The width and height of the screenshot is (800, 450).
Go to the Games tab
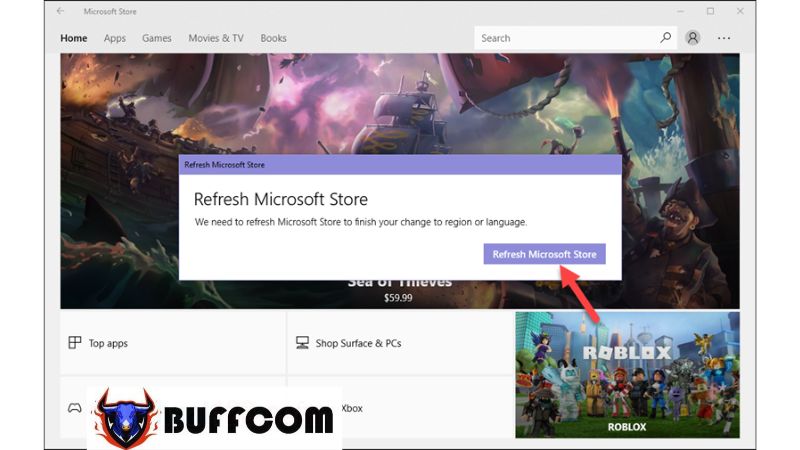tap(157, 38)
